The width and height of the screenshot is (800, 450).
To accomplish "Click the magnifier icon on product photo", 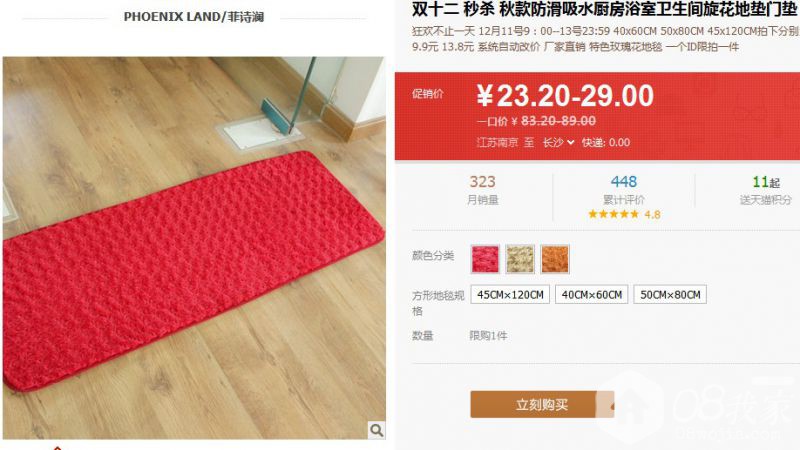I will click(x=377, y=430).
